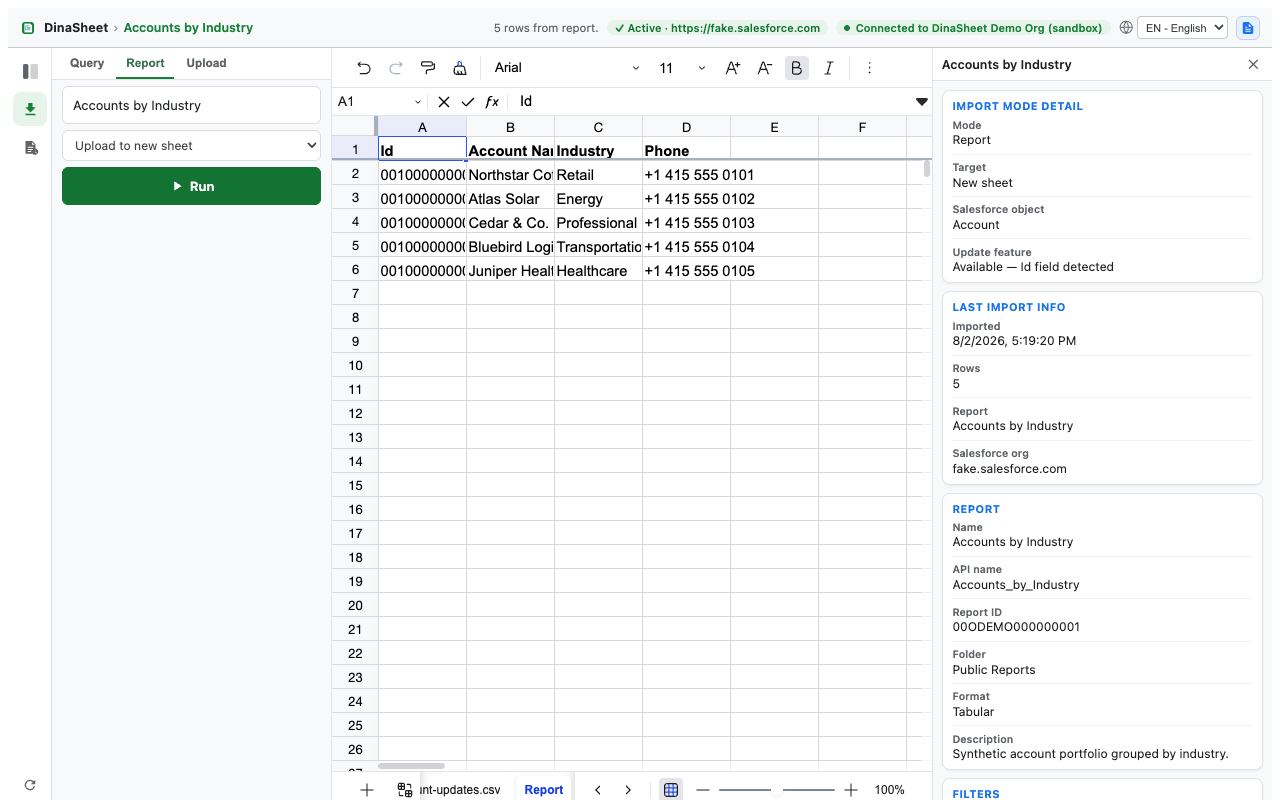Image resolution: width=1280 pixels, height=800 pixels.
Task: Click the Public Reports folder value
Action: coord(994,670)
